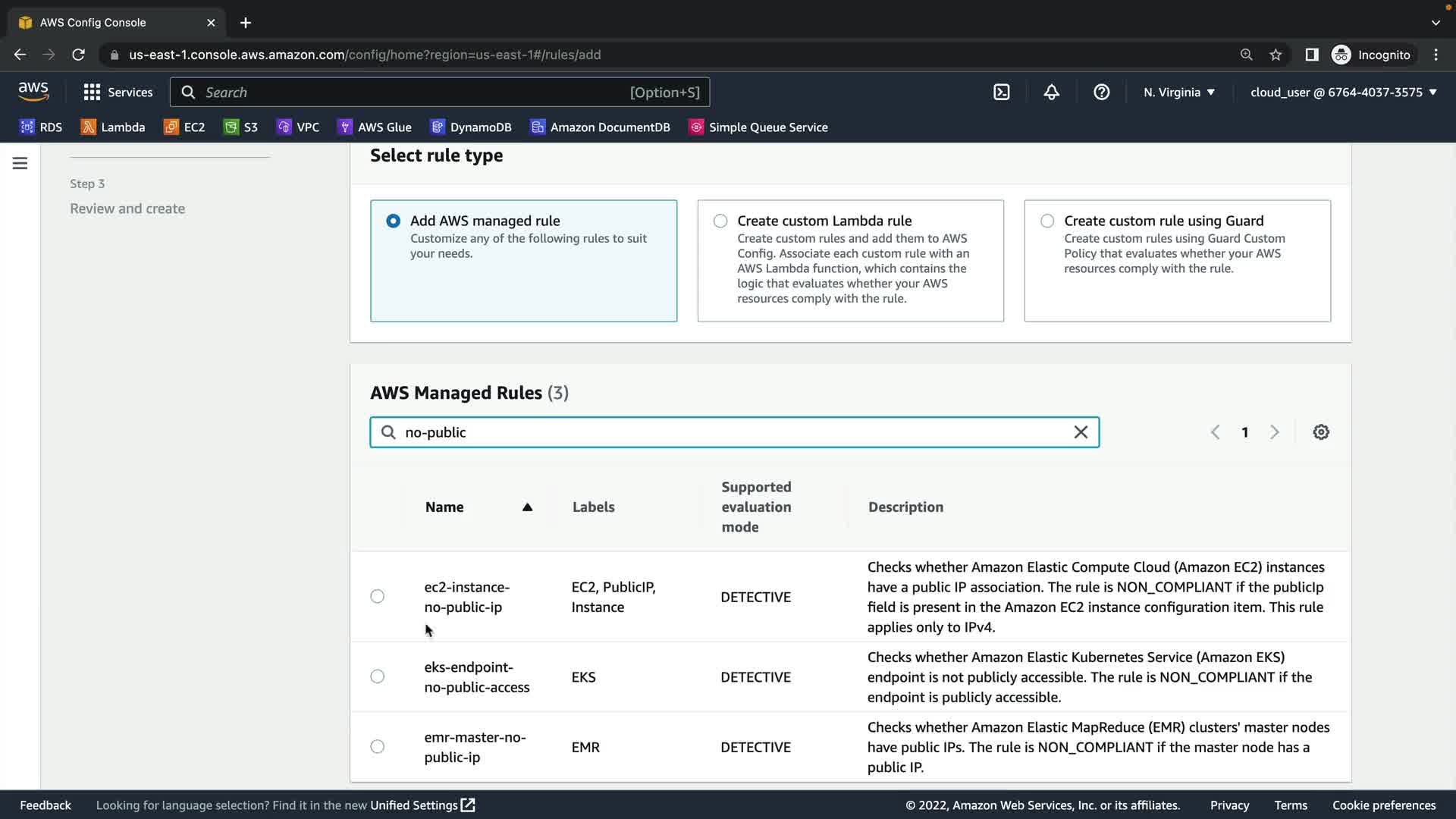The image size is (1456, 819).
Task: Sort rules by Name column arrow
Action: pos(527,507)
